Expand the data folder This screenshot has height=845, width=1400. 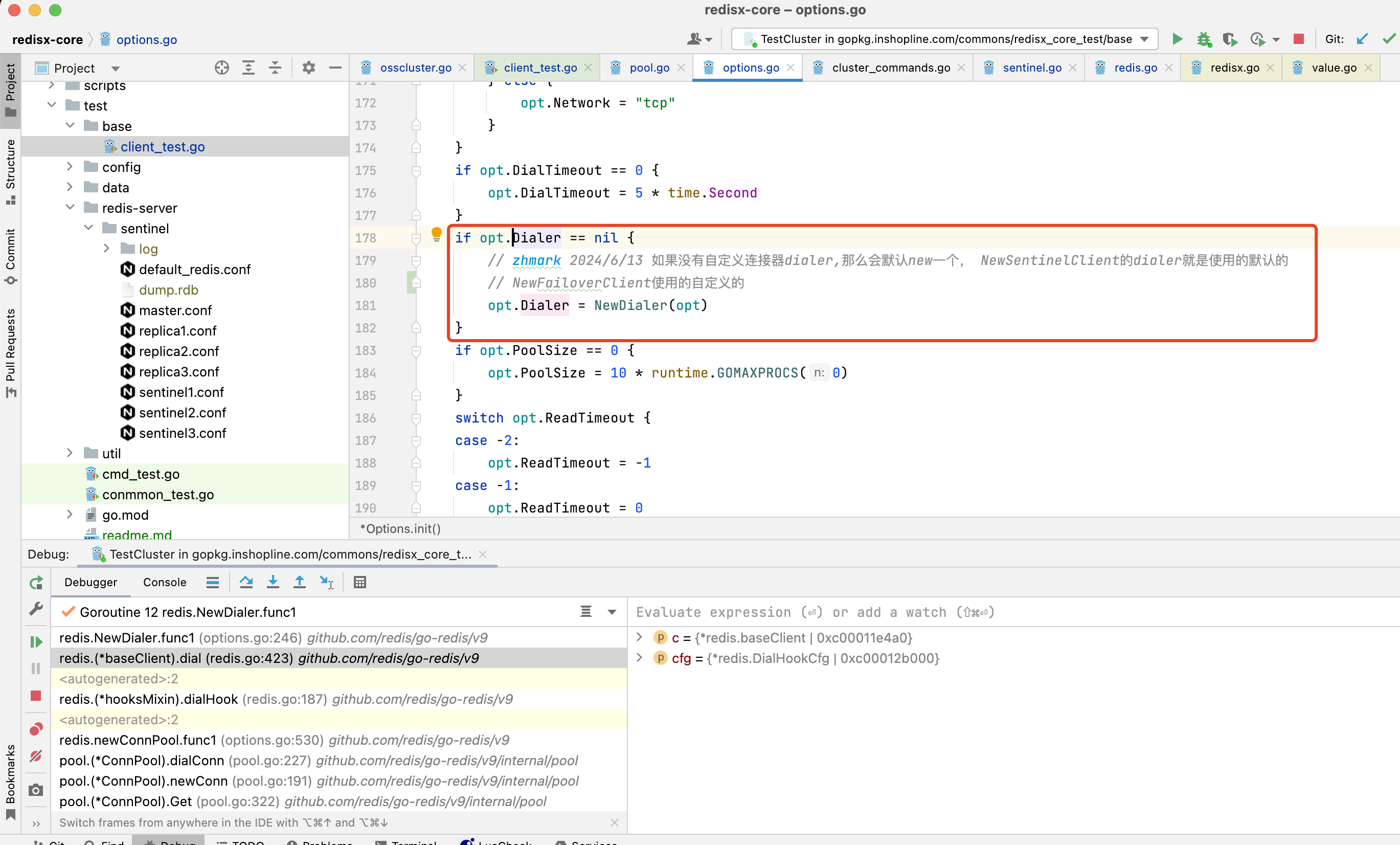(70, 187)
